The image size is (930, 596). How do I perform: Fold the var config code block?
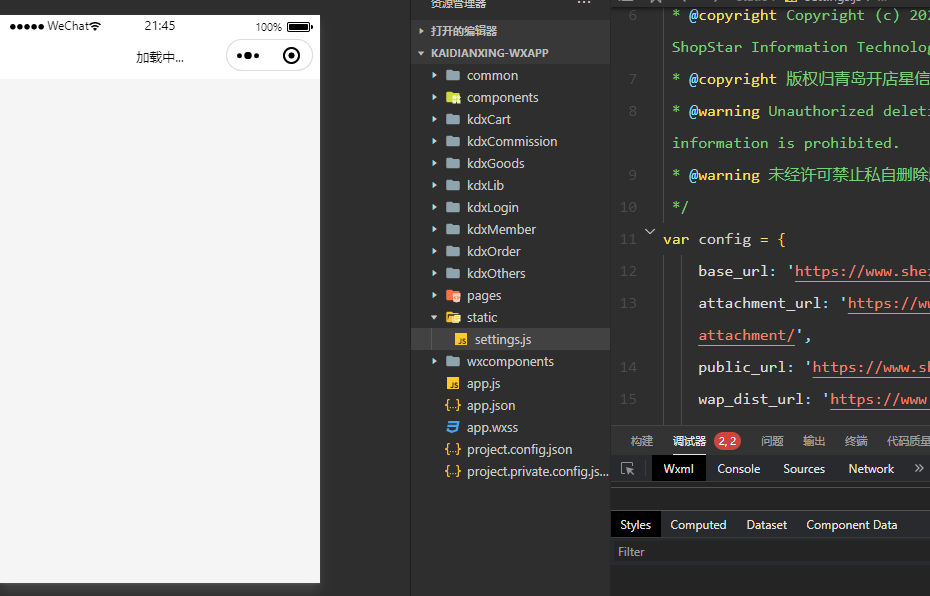[650, 233]
